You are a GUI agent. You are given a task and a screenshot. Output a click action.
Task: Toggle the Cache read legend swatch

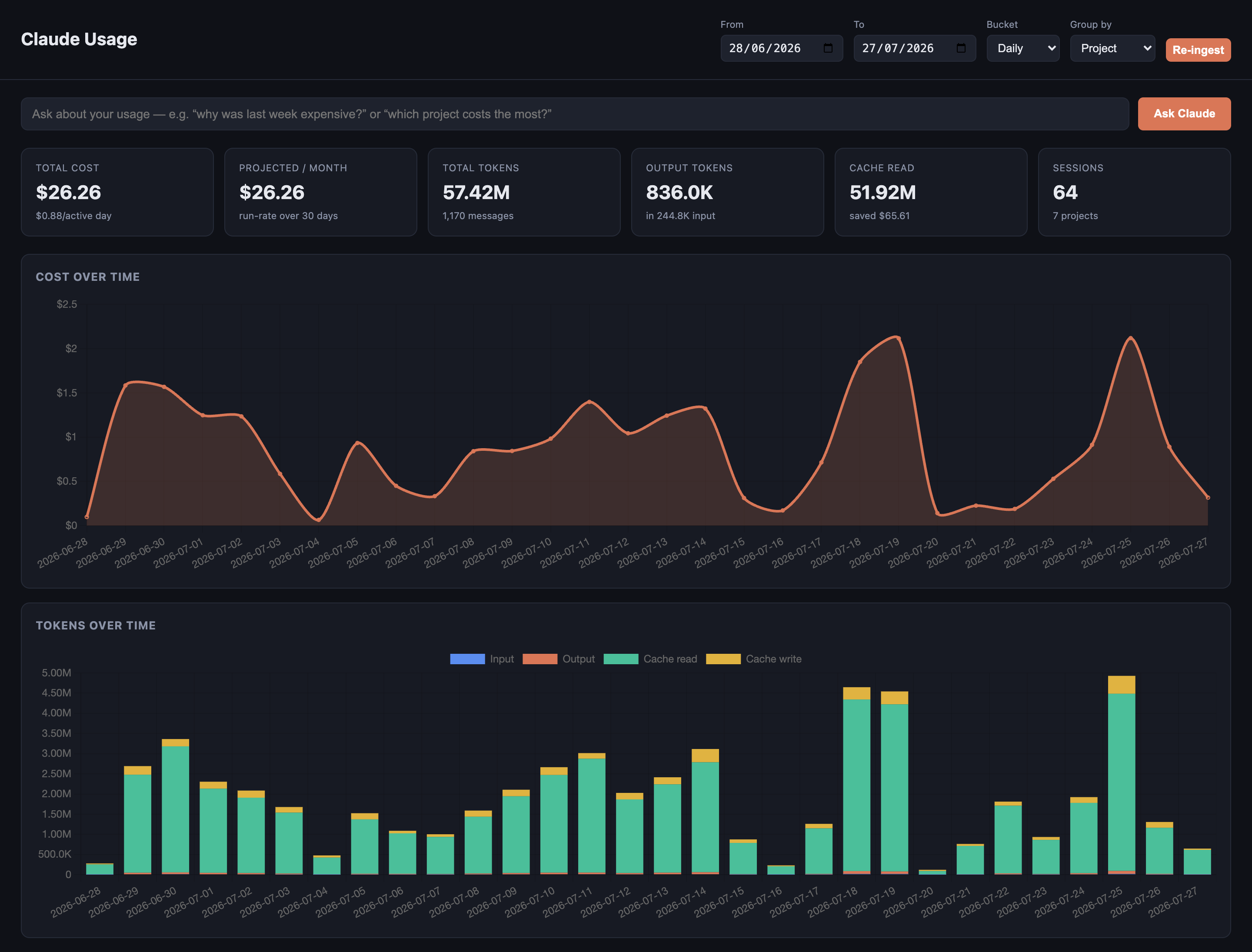coord(621,659)
